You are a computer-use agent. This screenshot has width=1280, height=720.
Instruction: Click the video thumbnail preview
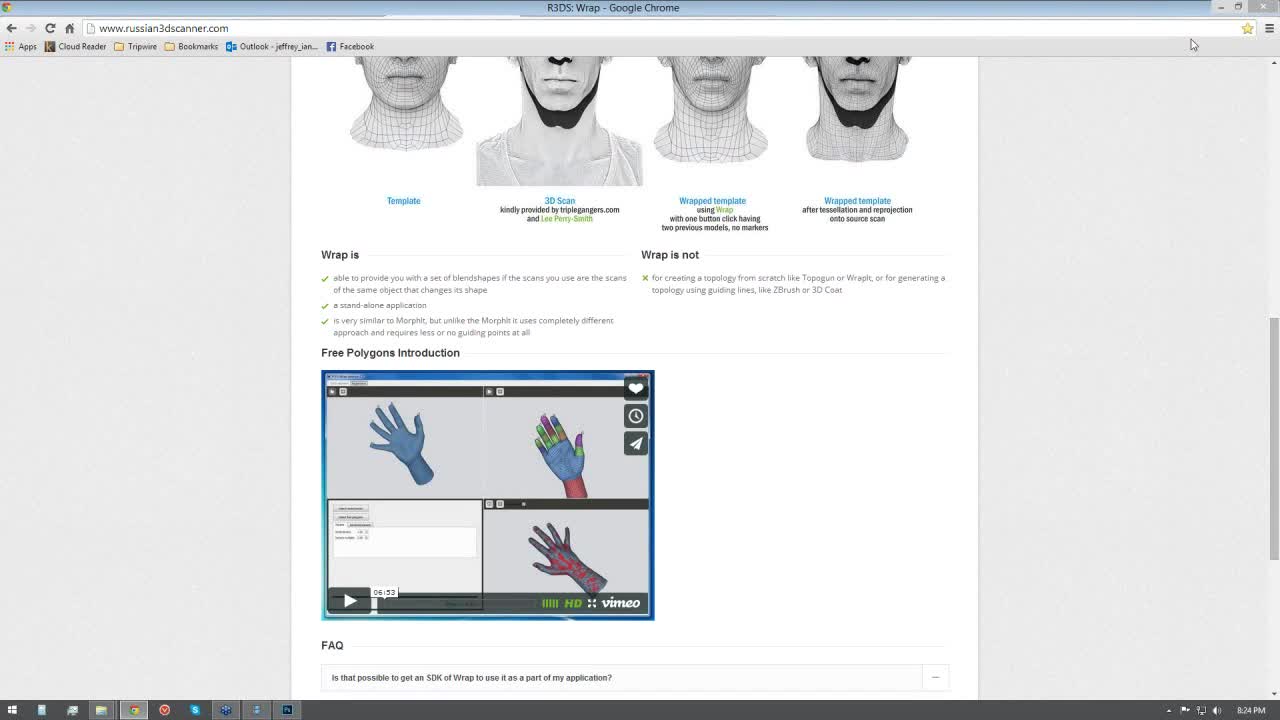point(488,495)
